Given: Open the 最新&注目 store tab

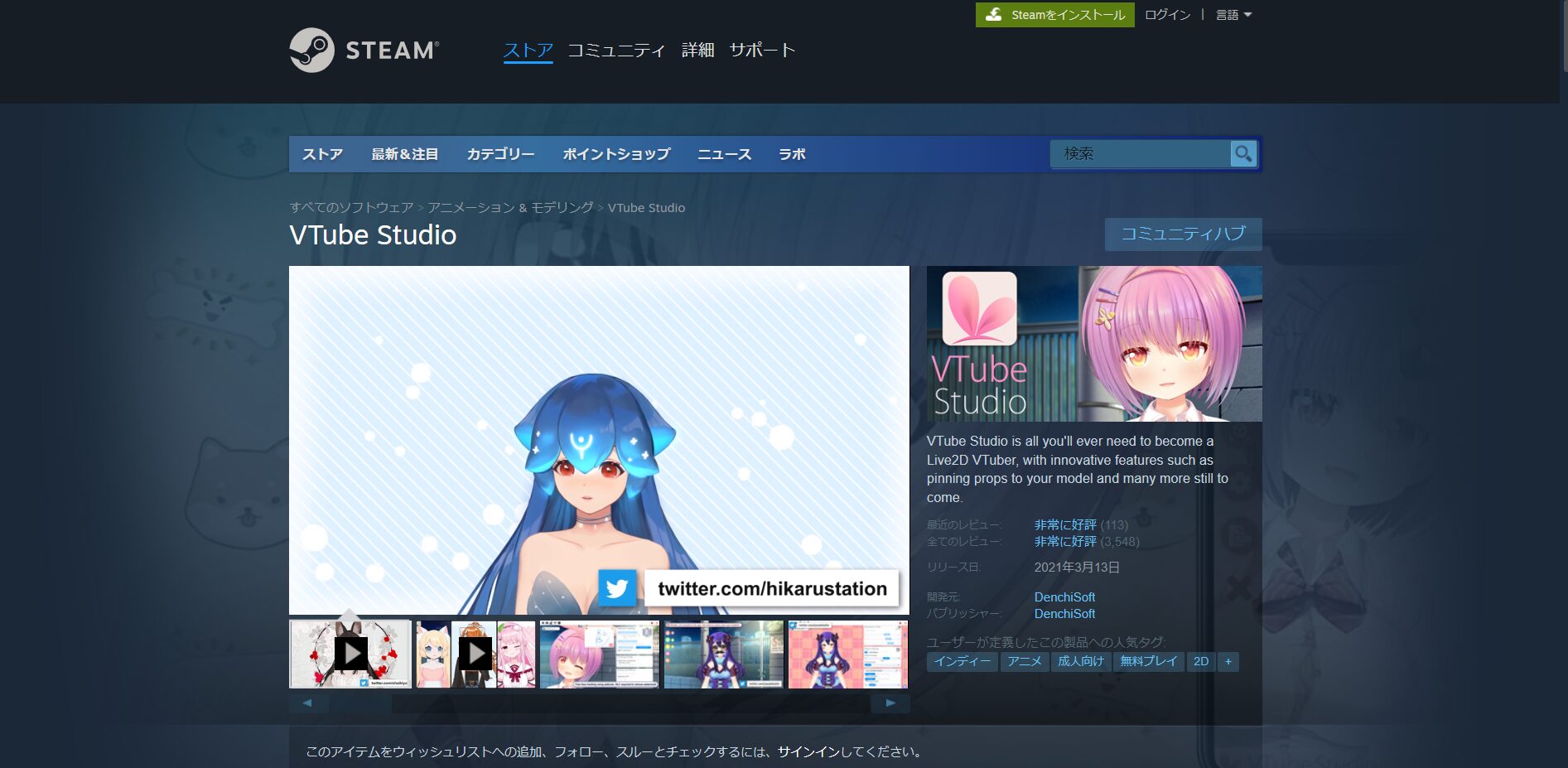Looking at the screenshot, I should tap(404, 154).
